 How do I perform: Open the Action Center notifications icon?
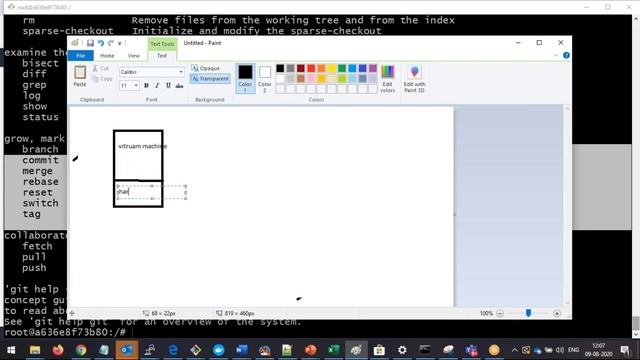(624, 350)
